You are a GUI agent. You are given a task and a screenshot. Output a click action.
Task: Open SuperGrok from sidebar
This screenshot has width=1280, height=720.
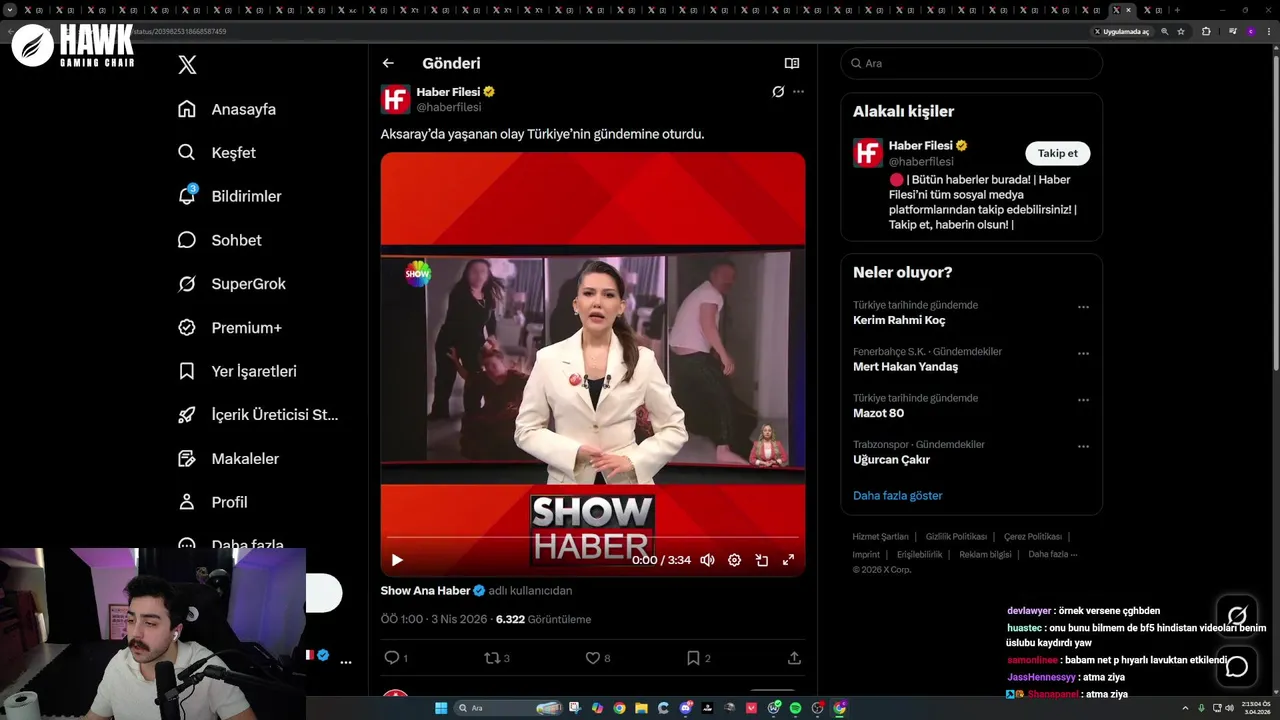click(232, 284)
